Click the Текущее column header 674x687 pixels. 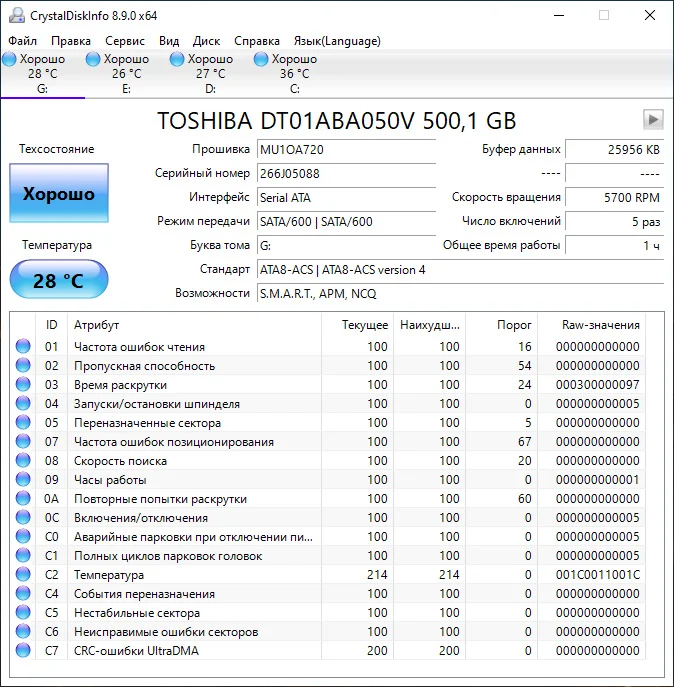[x=358, y=325]
